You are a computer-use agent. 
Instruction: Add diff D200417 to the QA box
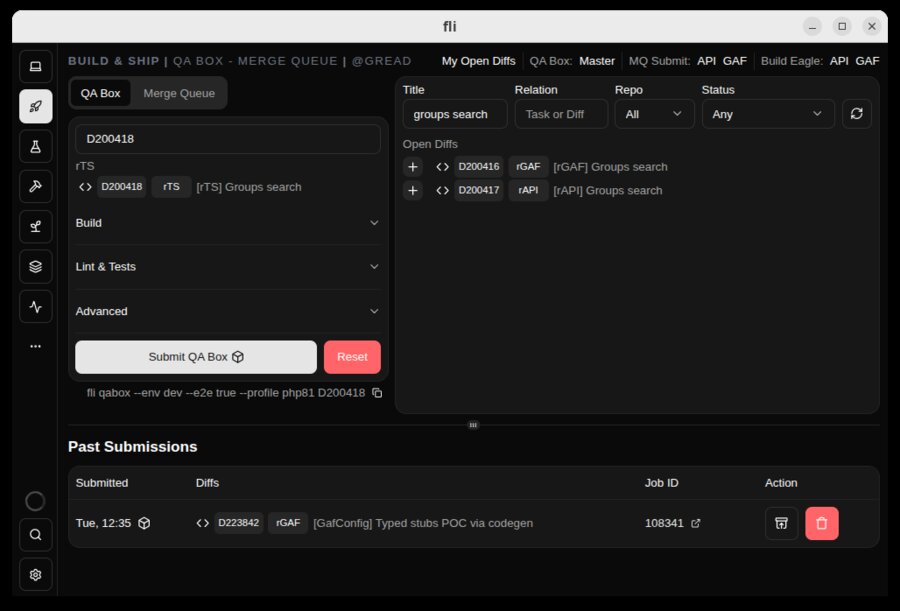pos(413,190)
